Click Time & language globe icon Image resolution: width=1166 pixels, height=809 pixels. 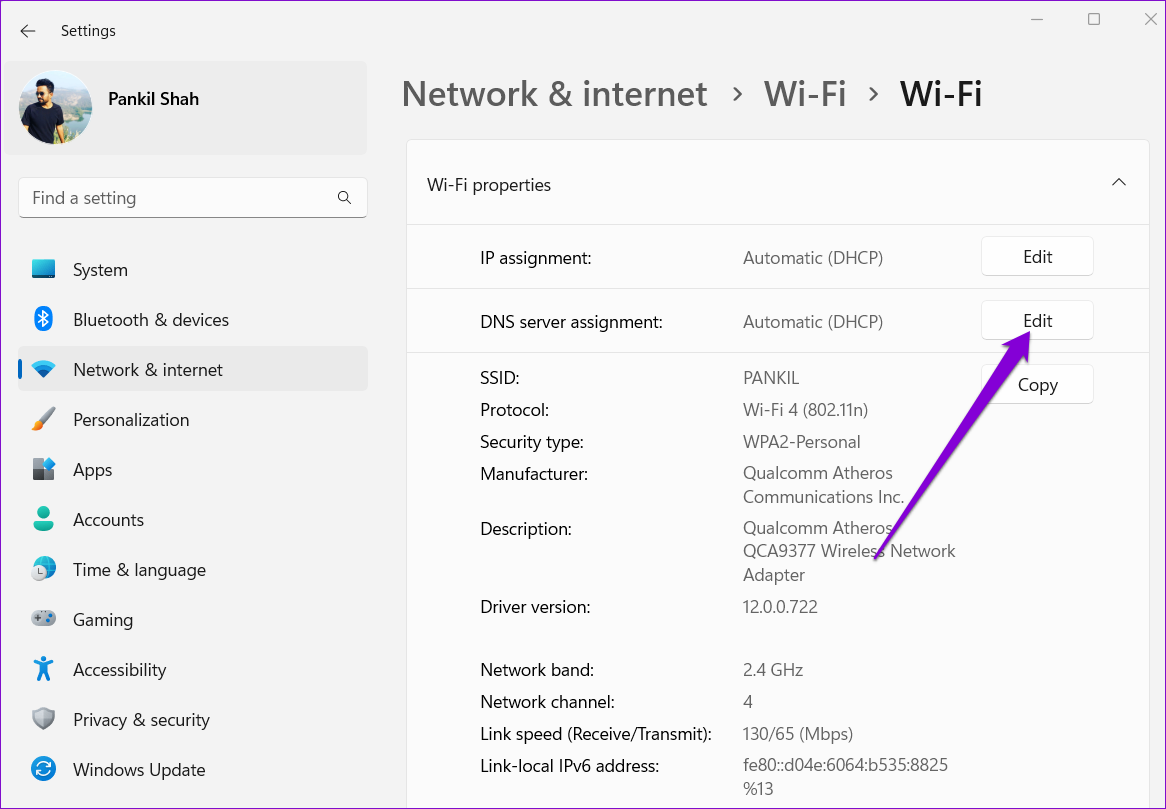(x=43, y=570)
